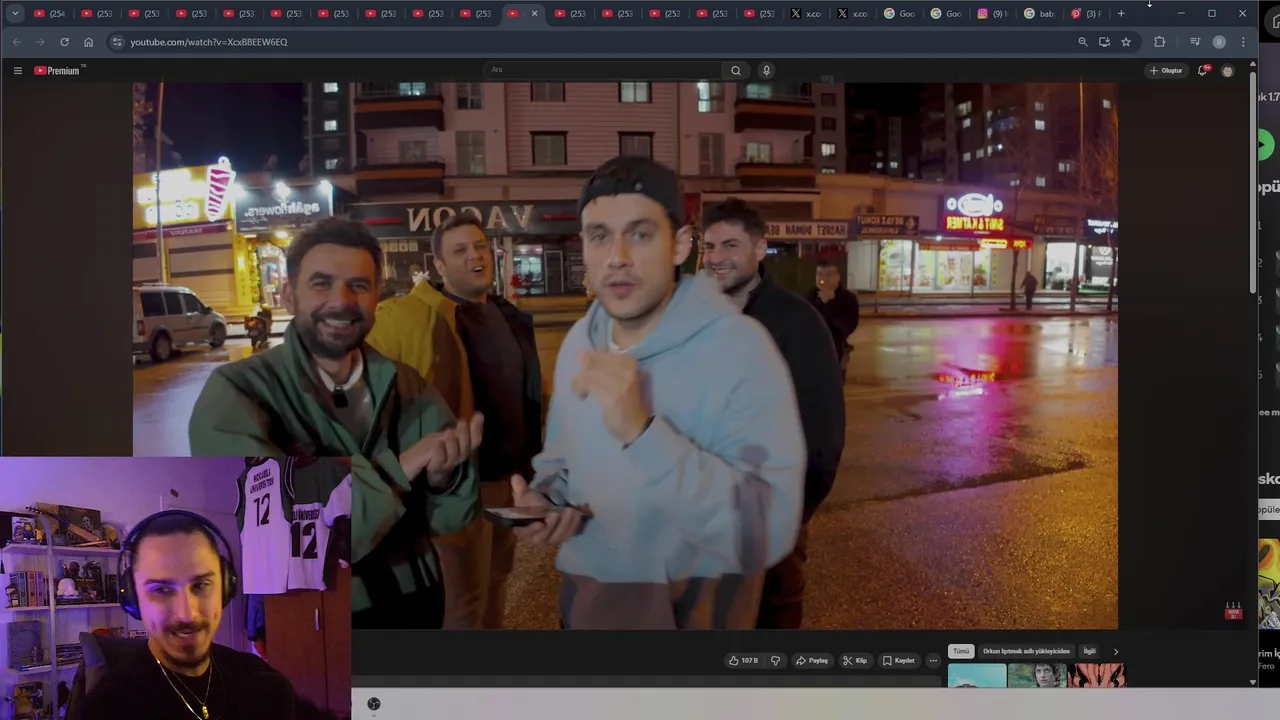Show next filter chips with arrow
The image size is (1280, 720).
pos(1115,651)
